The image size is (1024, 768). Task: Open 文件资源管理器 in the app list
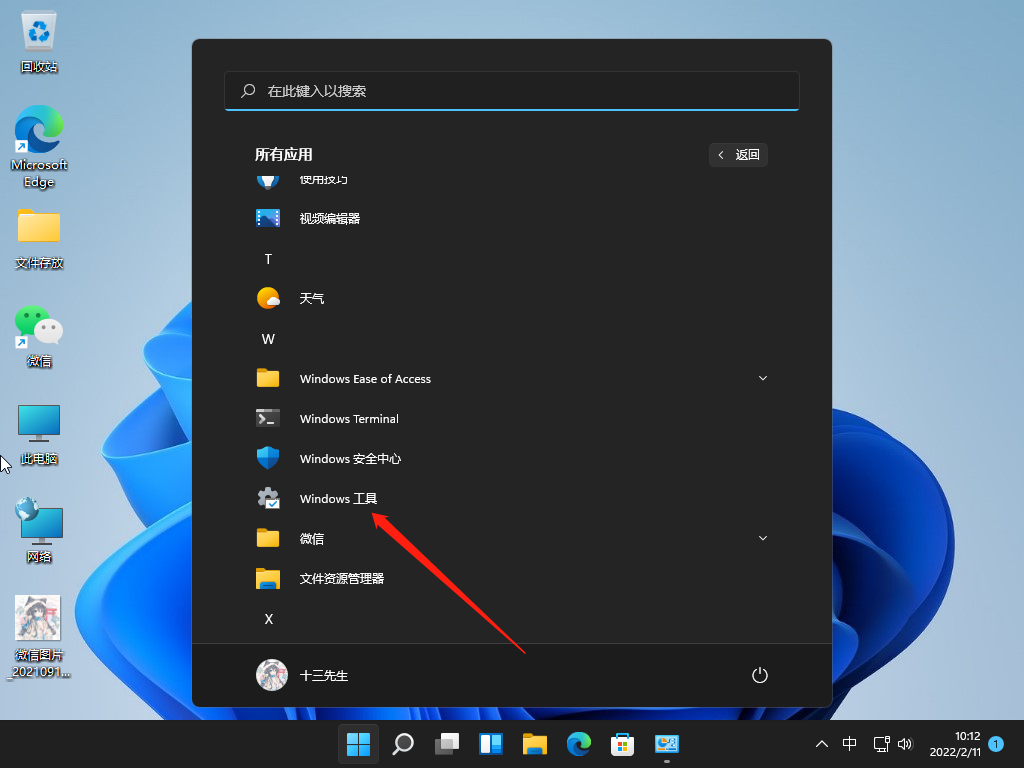click(341, 579)
